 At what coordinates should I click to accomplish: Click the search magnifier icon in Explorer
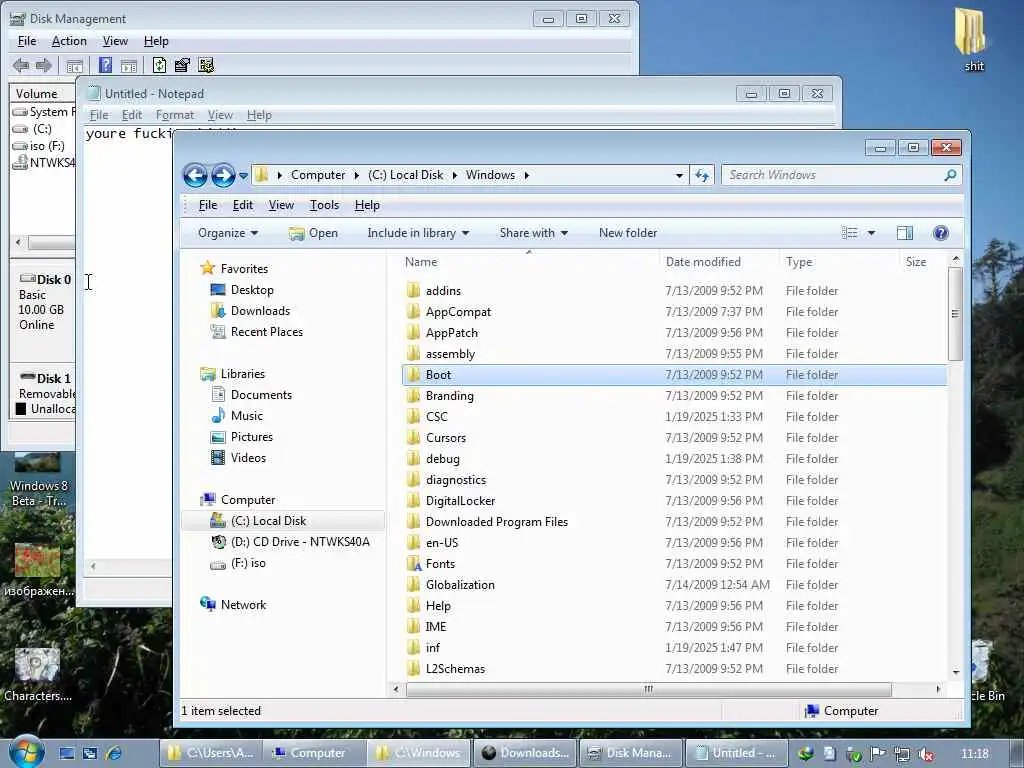(x=950, y=175)
